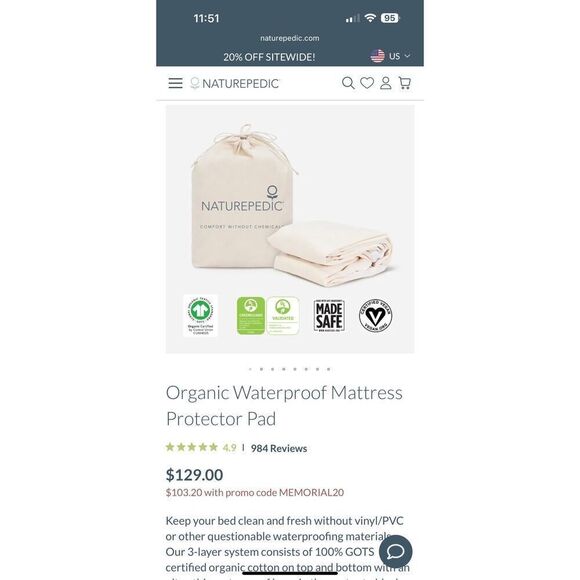580x580 pixels.
Task: Click the US flag icon
Action: point(378,56)
